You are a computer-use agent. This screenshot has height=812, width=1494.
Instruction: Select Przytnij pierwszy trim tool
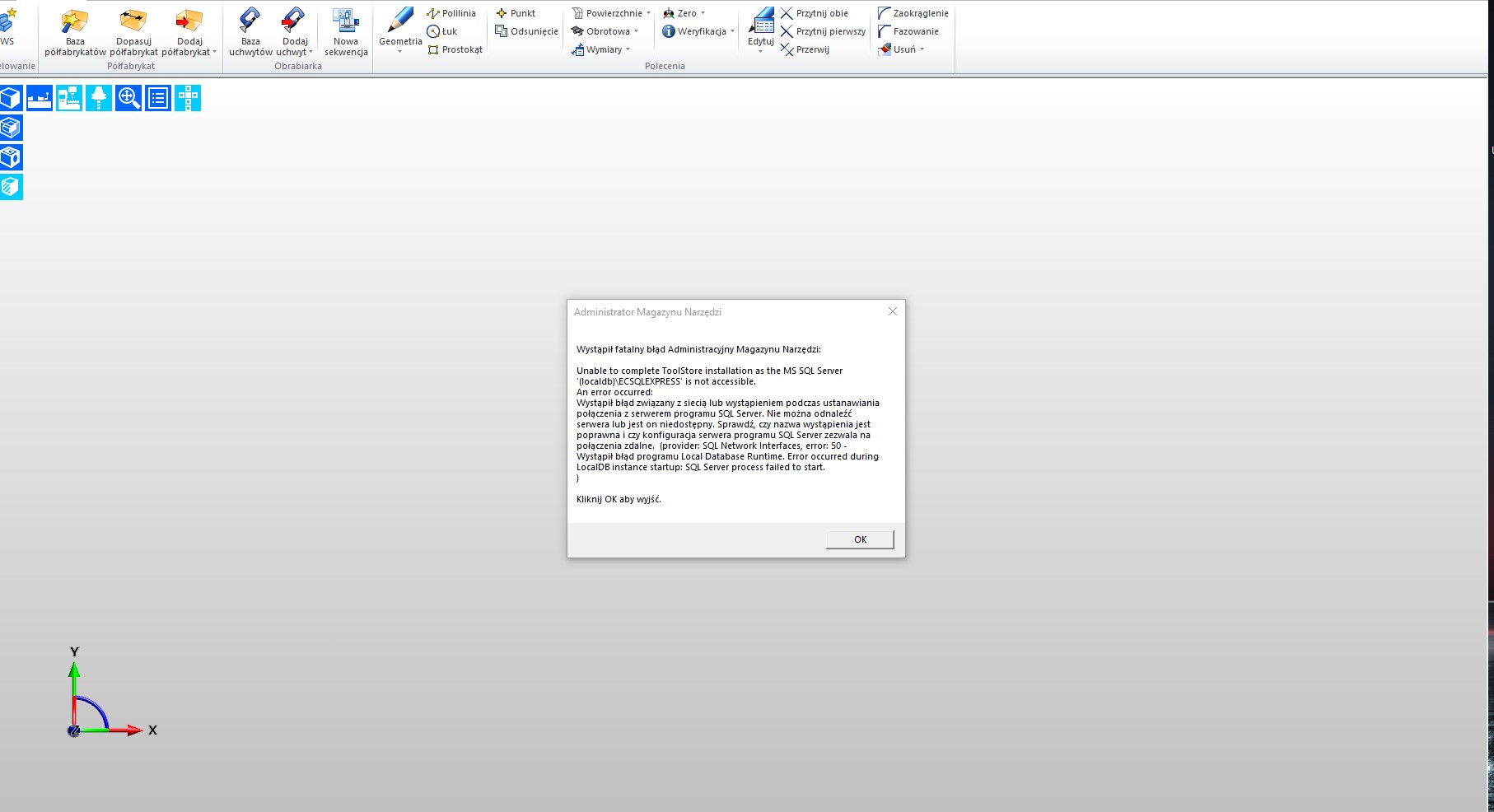823,31
